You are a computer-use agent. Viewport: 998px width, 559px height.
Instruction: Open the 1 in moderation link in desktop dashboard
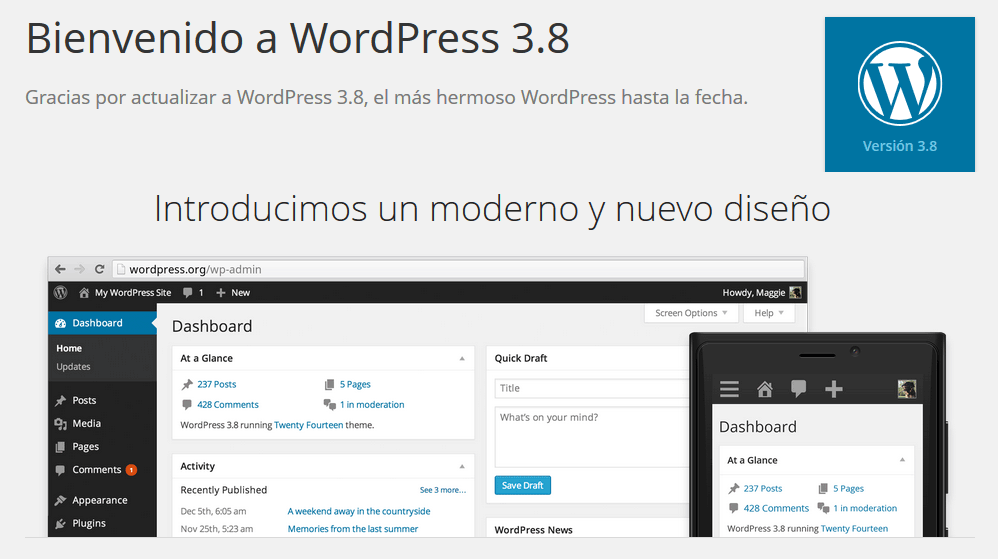[x=372, y=405]
